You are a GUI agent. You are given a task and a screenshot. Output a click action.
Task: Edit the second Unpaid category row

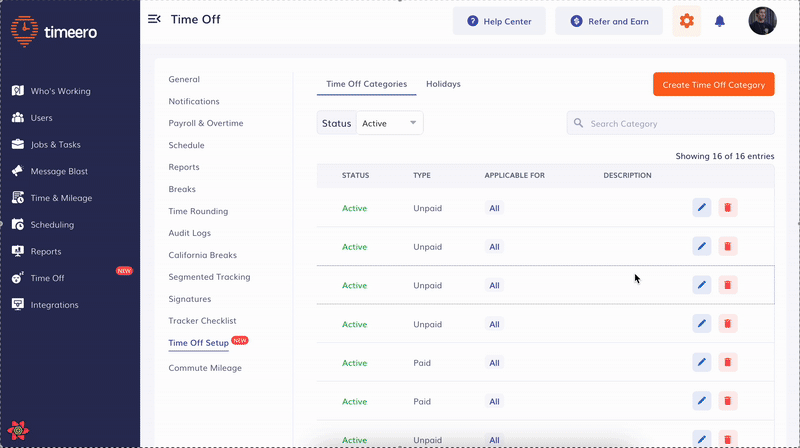pyautogui.click(x=702, y=246)
